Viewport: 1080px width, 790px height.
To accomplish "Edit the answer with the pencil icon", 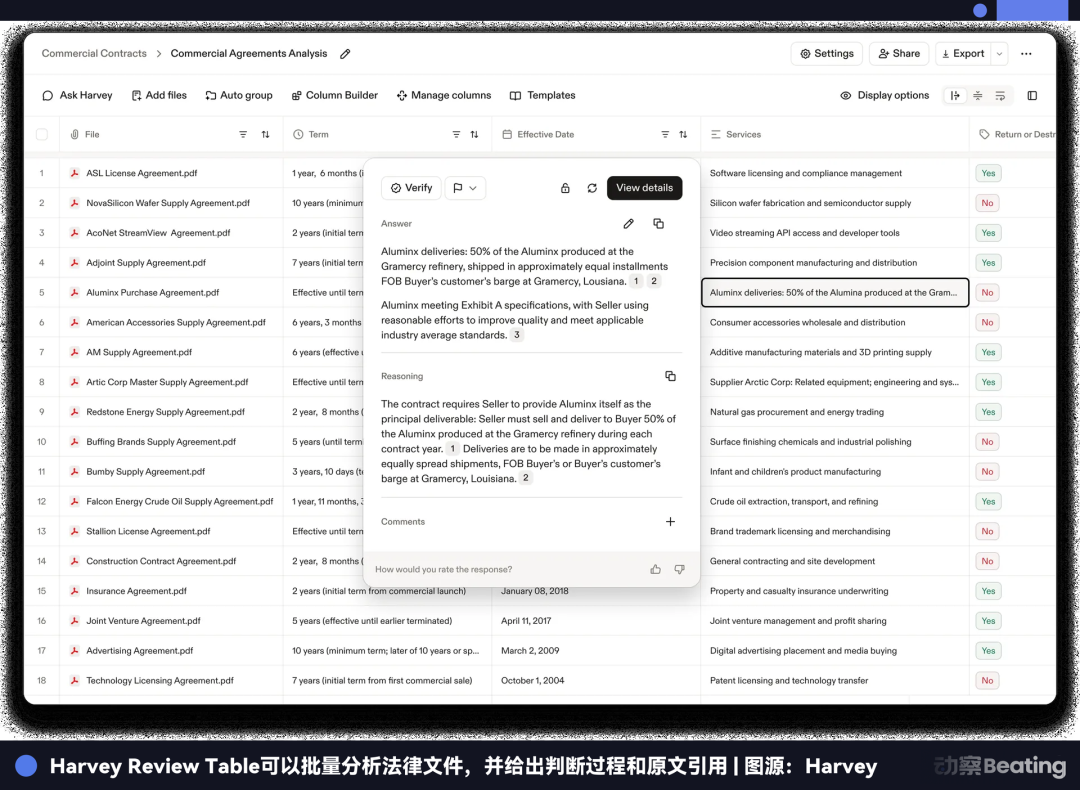I will [x=628, y=224].
